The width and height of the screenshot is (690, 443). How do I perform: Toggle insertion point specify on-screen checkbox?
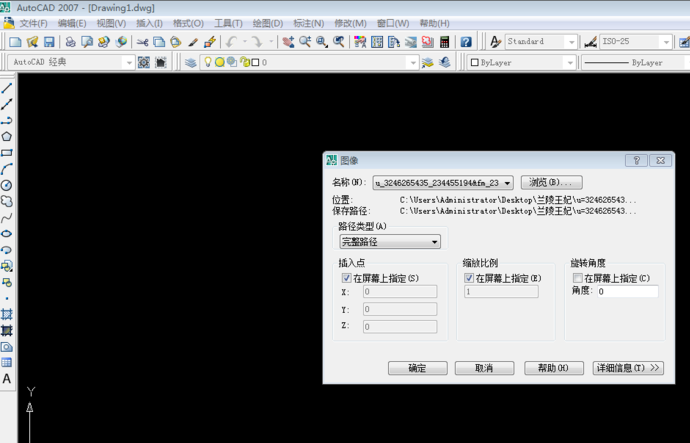click(x=346, y=278)
